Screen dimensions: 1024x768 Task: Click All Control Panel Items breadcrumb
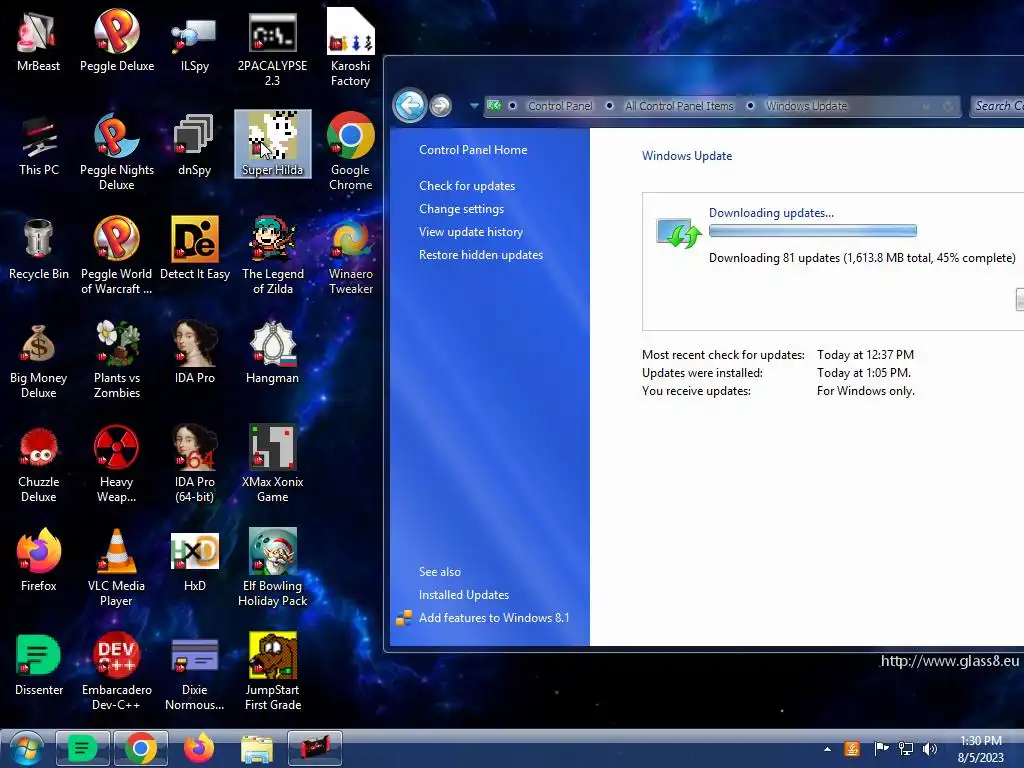pos(679,106)
